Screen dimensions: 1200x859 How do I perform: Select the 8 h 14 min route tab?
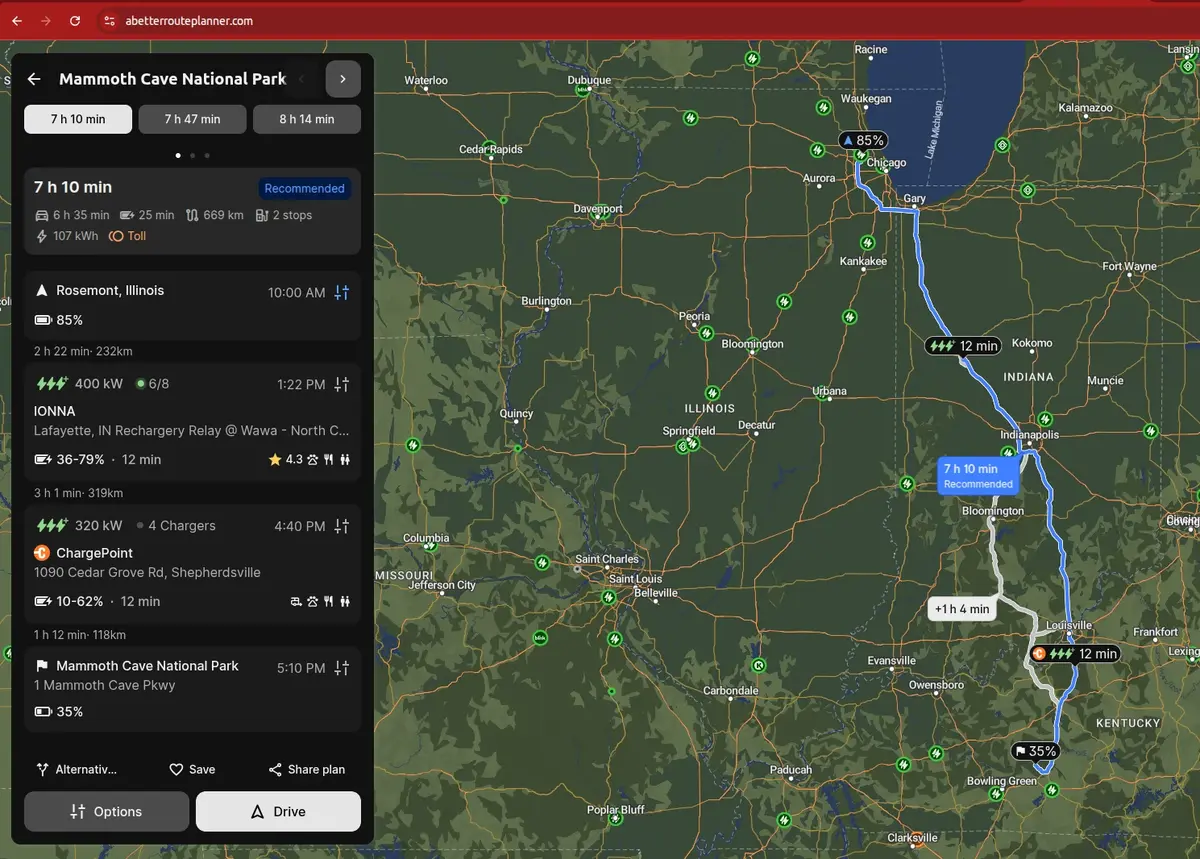point(307,119)
